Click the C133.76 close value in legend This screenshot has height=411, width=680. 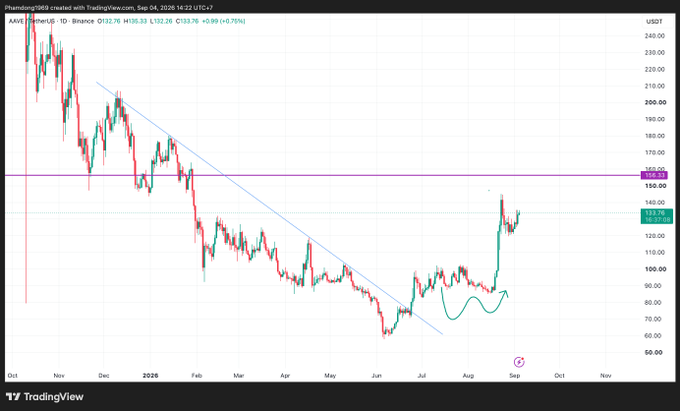(x=187, y=21)
